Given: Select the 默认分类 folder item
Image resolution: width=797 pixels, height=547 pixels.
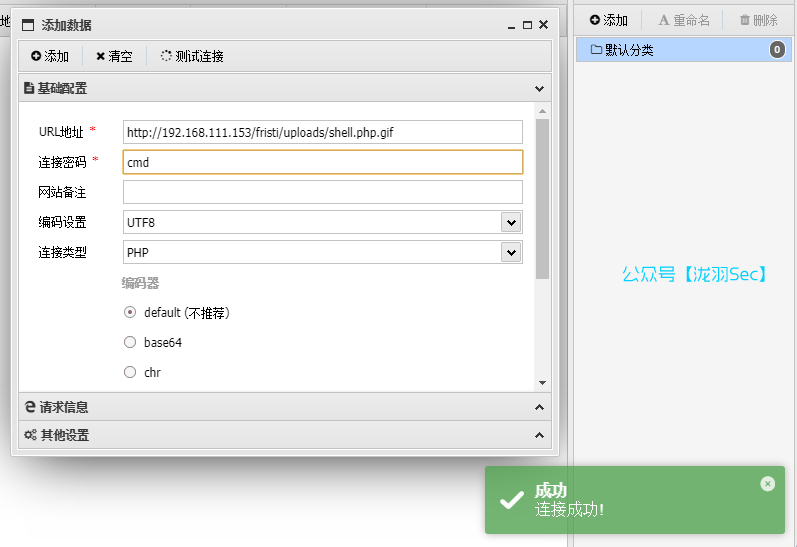Looking at the screenshot, I should (628, 50).
